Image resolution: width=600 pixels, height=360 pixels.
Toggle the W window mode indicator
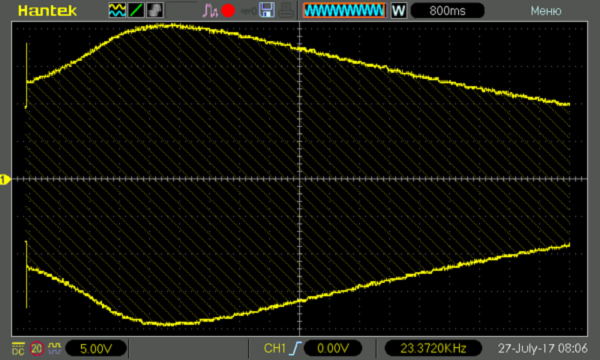[x=398, y=10]
